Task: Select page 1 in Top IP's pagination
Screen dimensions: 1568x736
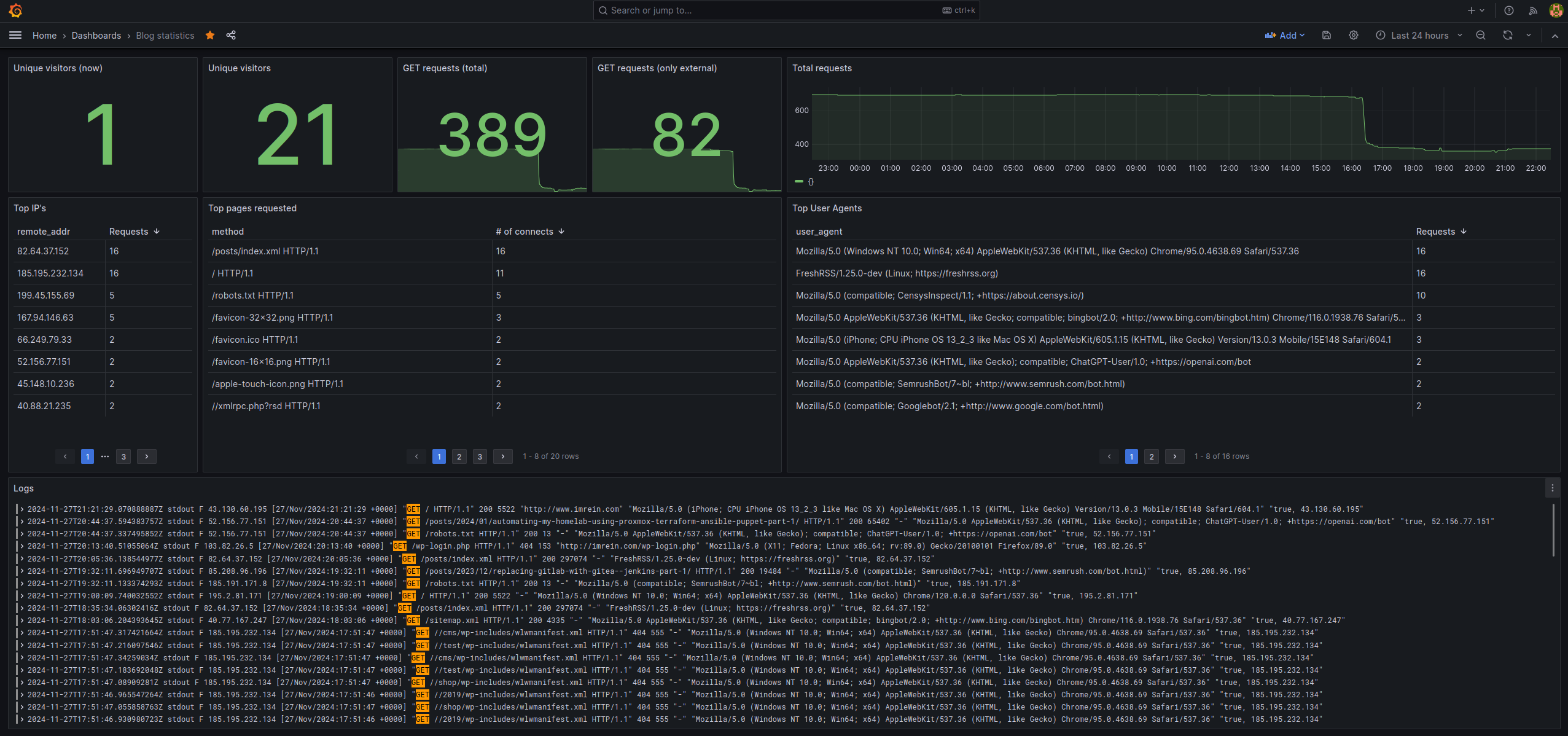Action: (87, 456)
